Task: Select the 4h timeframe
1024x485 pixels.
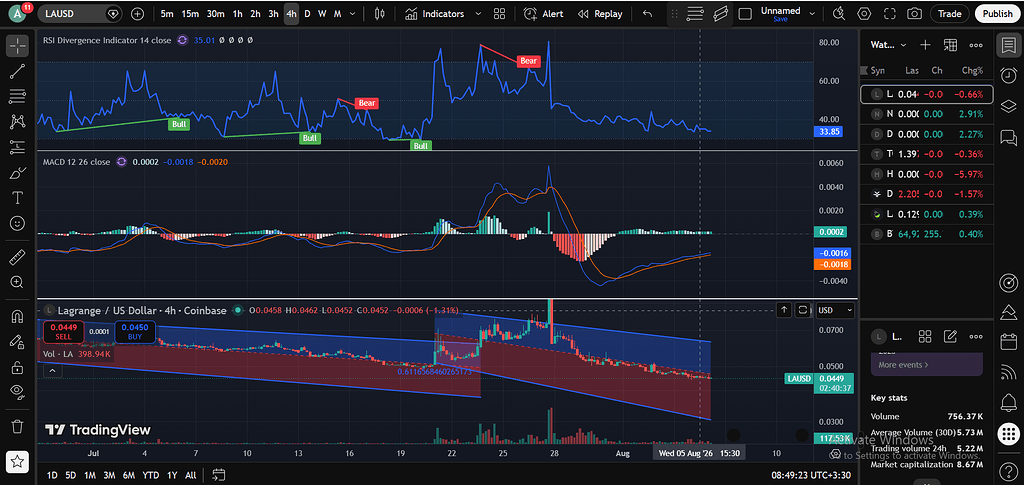Action: (291, 14)
